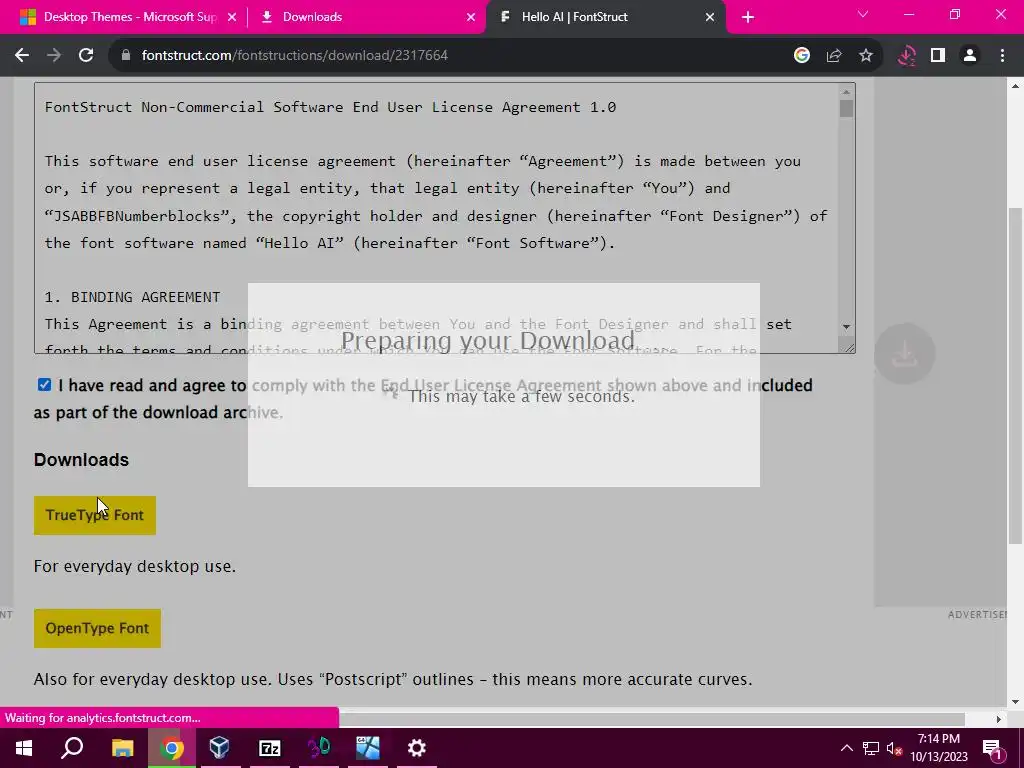Screen dimensions: 1024x768
Task: Open Settings gear from the taskbar
Action: (417, 748)
